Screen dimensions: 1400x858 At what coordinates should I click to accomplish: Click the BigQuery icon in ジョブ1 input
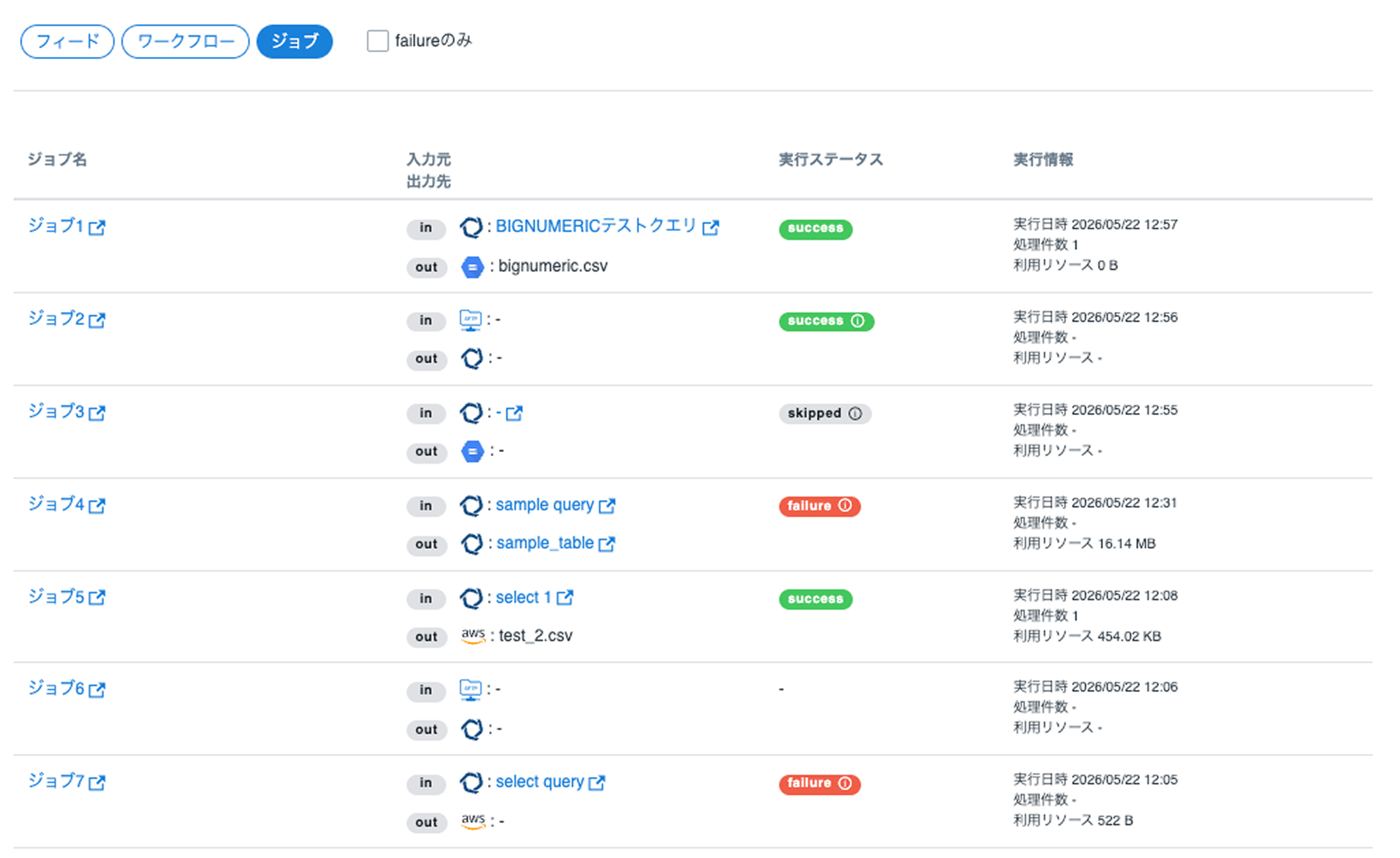pyautogui.click(x=471, y=228)
